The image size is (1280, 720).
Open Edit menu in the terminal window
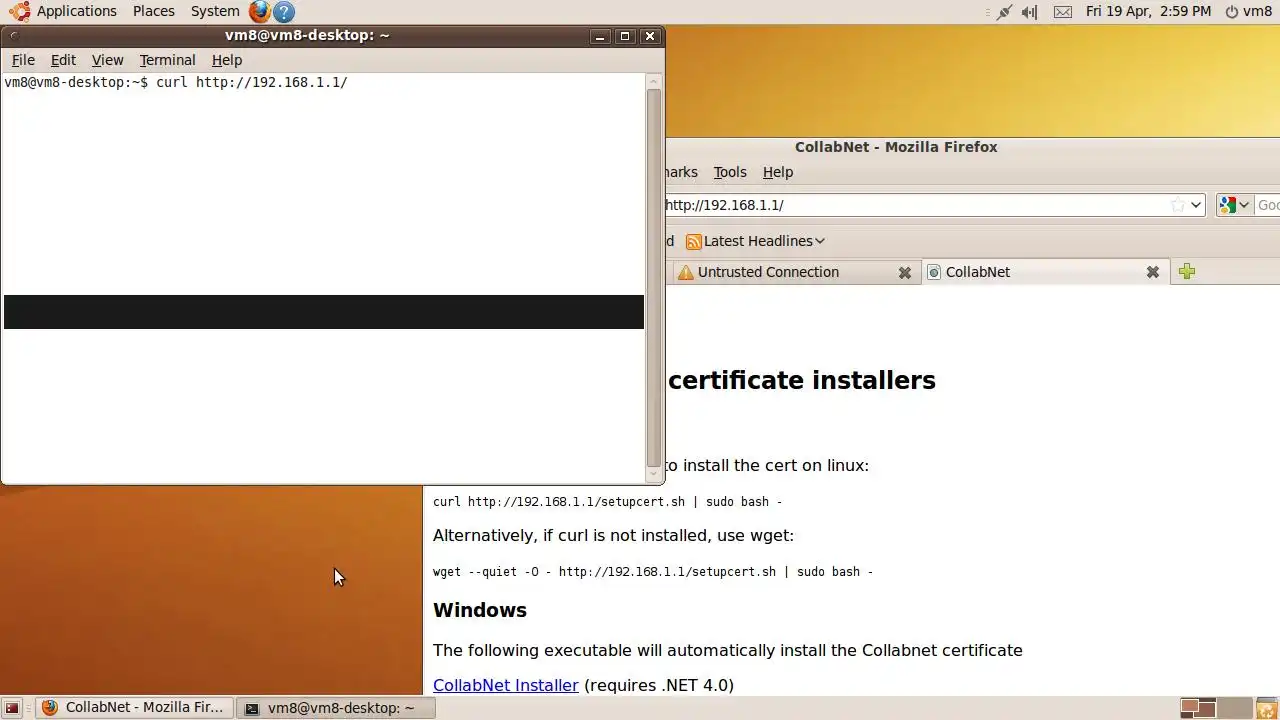63,60
